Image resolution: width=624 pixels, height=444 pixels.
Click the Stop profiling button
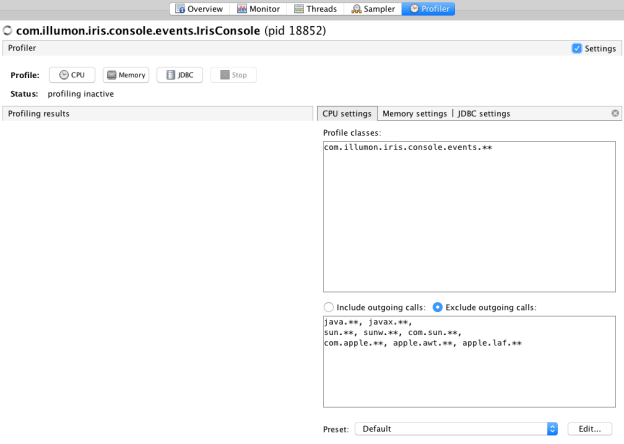[x=231, y=75]
